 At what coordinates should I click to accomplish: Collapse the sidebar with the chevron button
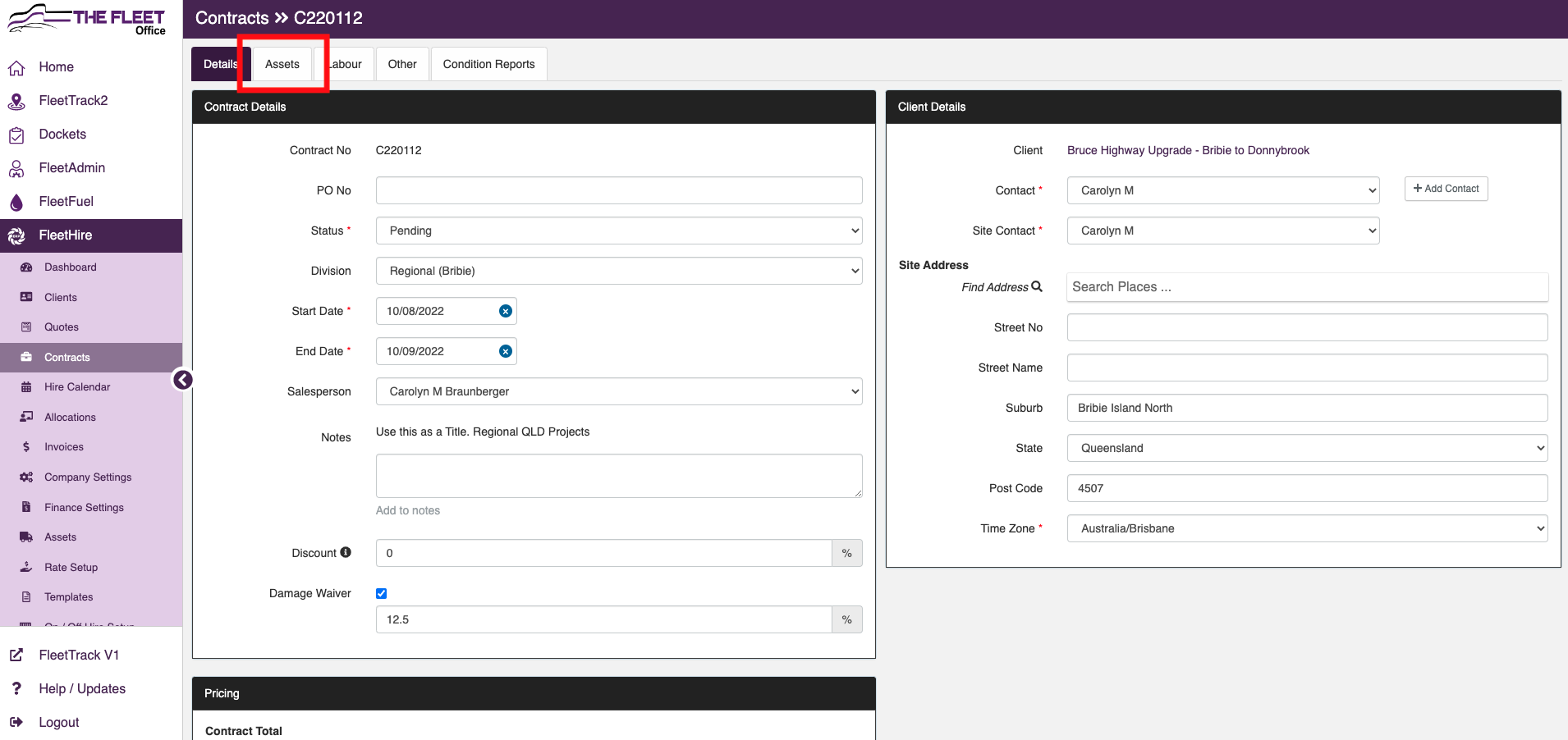182,380
